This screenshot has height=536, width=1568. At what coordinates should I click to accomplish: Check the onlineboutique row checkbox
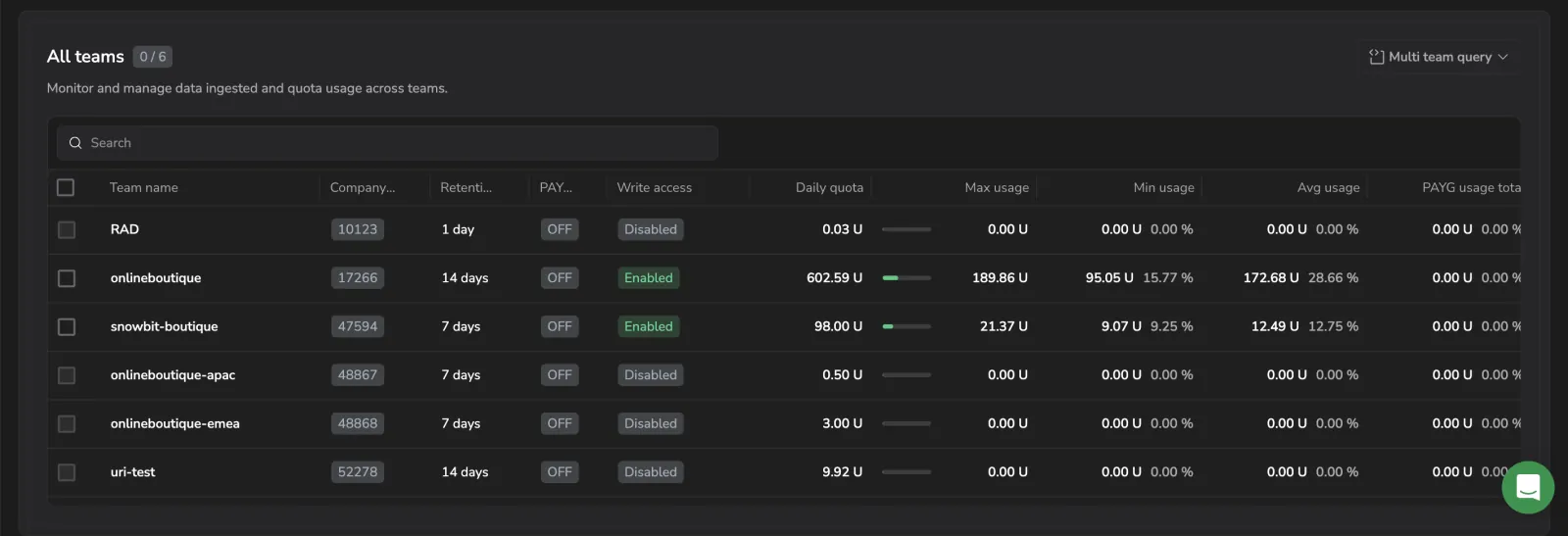click(67, 278)
